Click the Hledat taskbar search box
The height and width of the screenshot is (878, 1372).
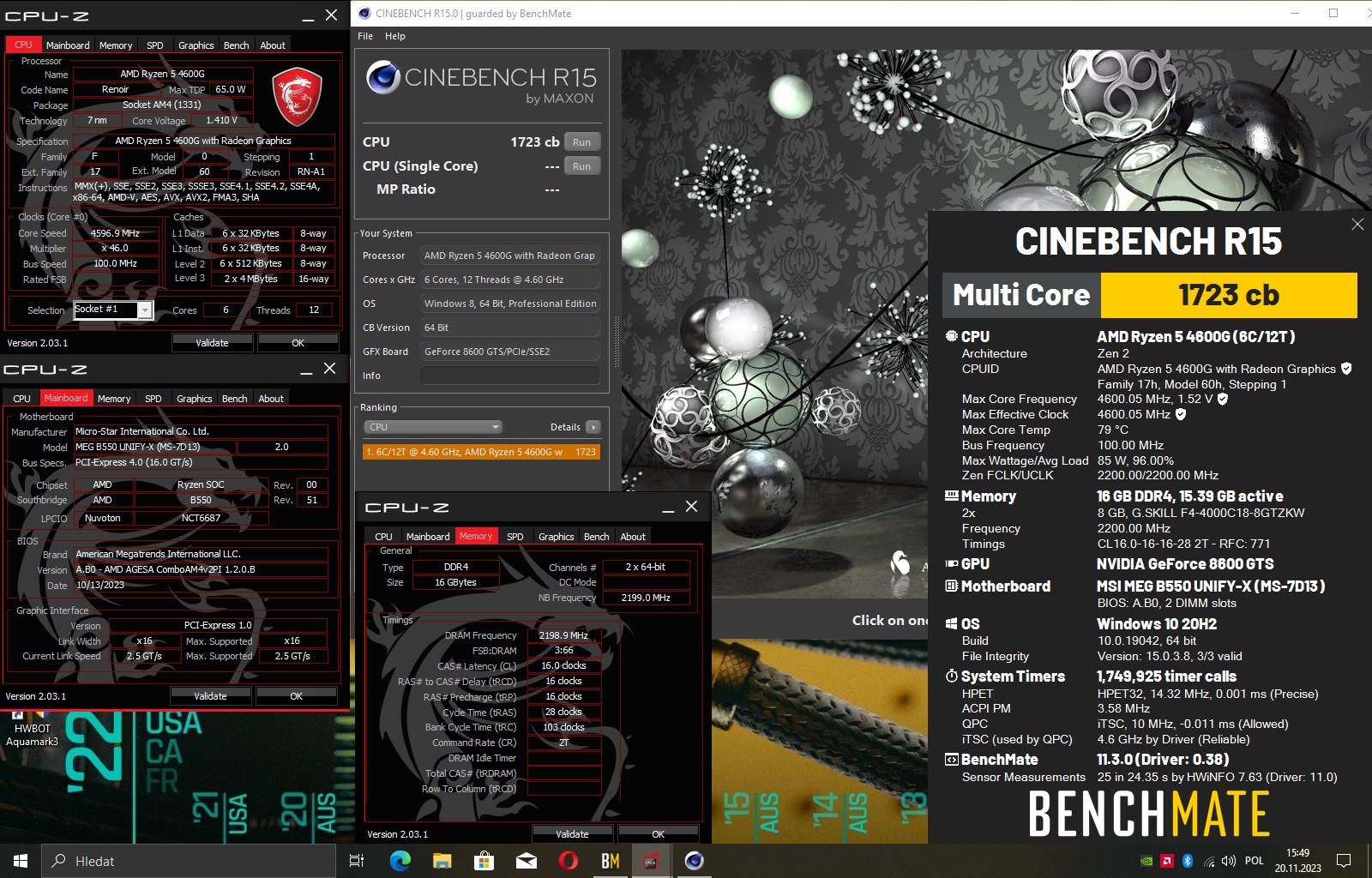pyautogui.click(x=189, y=861)
